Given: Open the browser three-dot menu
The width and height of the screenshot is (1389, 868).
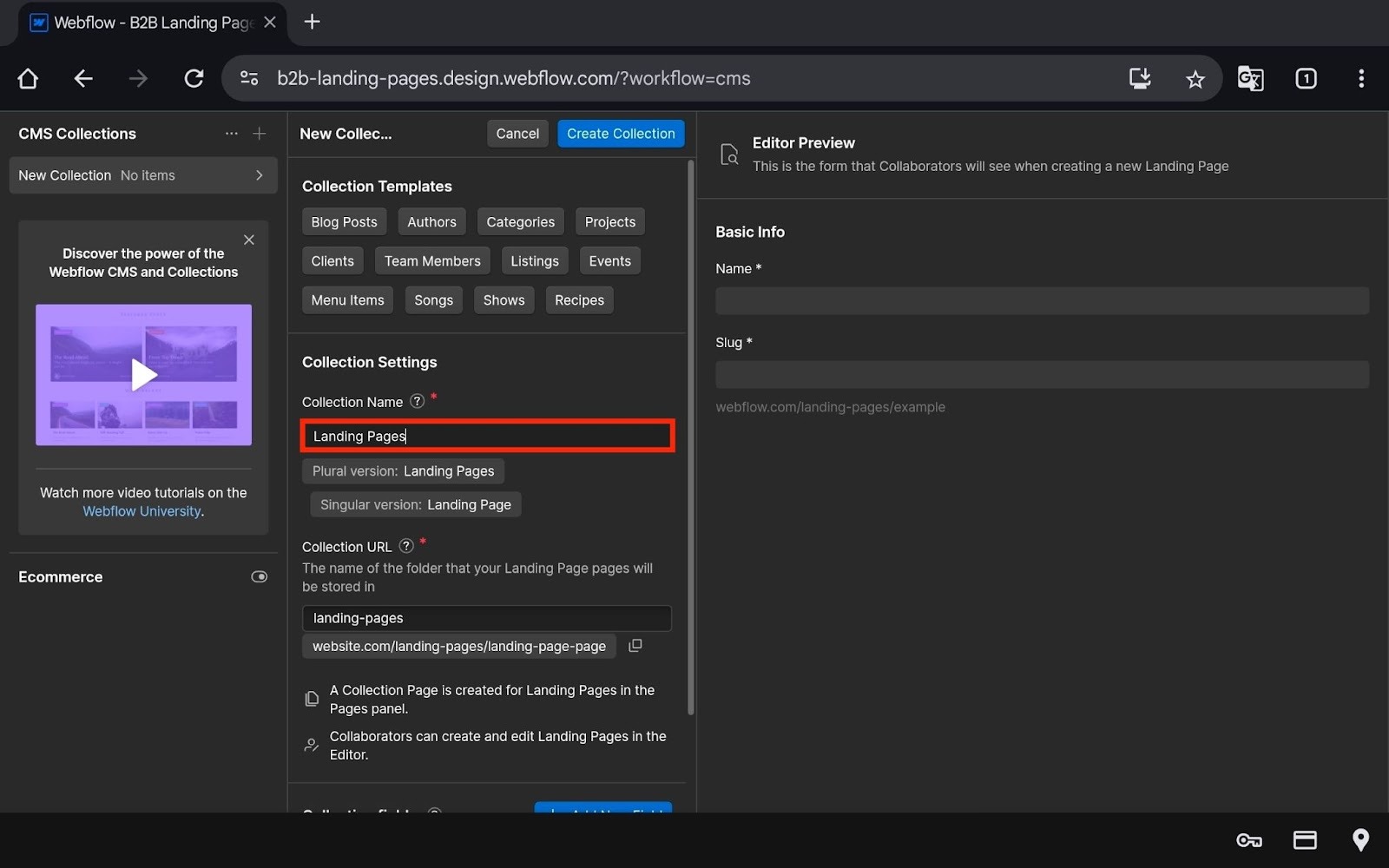Looking at the screenshot, I should point(1361,79).
